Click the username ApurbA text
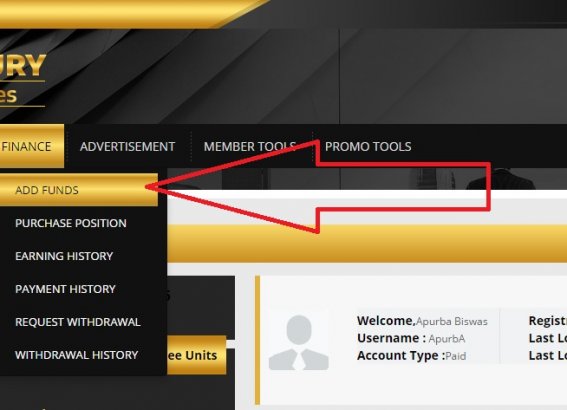 point(447,339)
